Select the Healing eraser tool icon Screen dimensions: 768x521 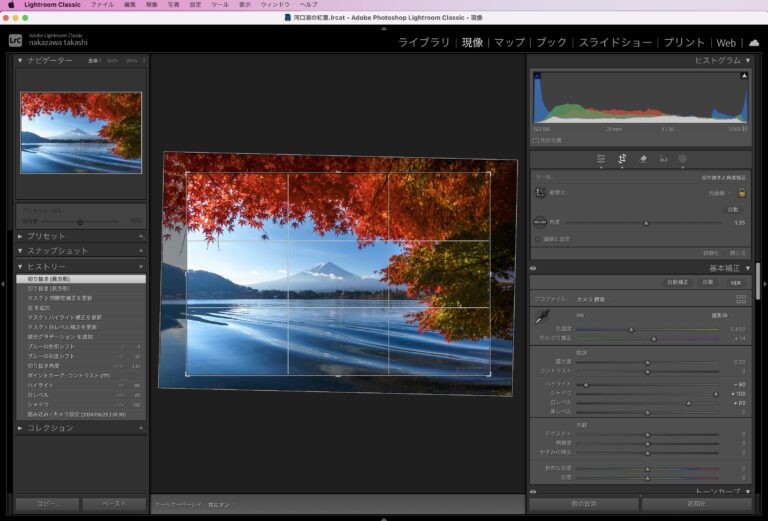pos(643,158)
